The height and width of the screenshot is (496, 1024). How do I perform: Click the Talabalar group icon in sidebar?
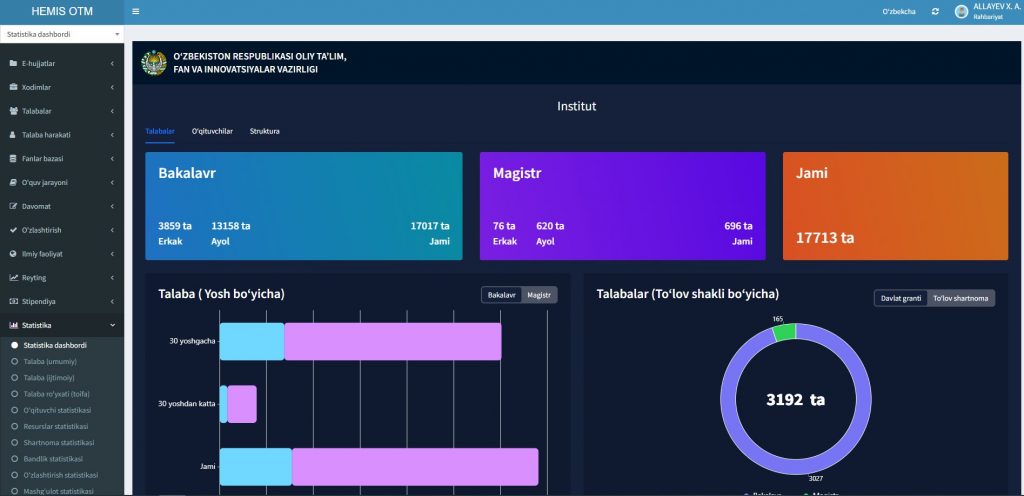tap(13, 111)
